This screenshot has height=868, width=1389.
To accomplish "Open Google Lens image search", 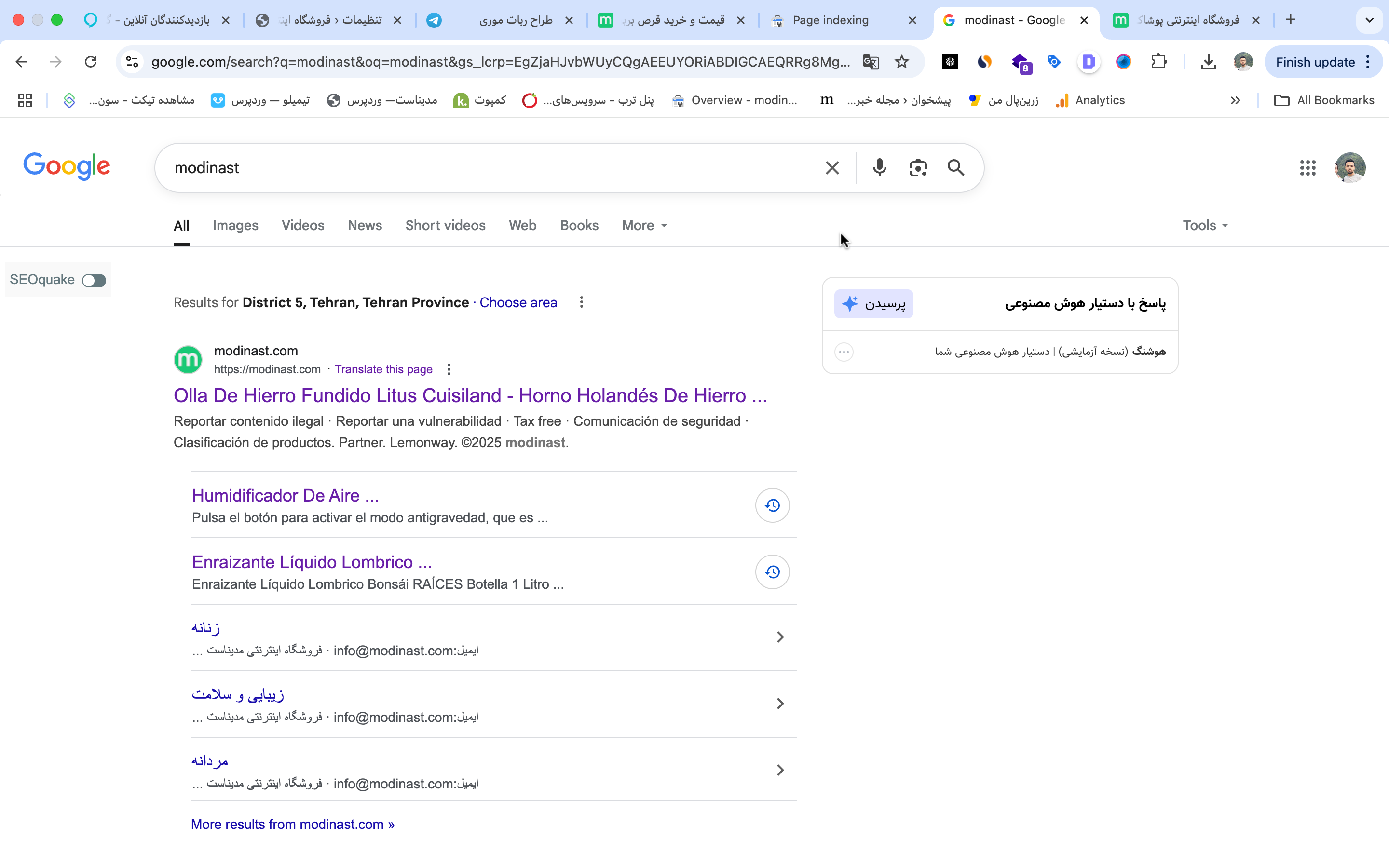I will click(918, 168).
